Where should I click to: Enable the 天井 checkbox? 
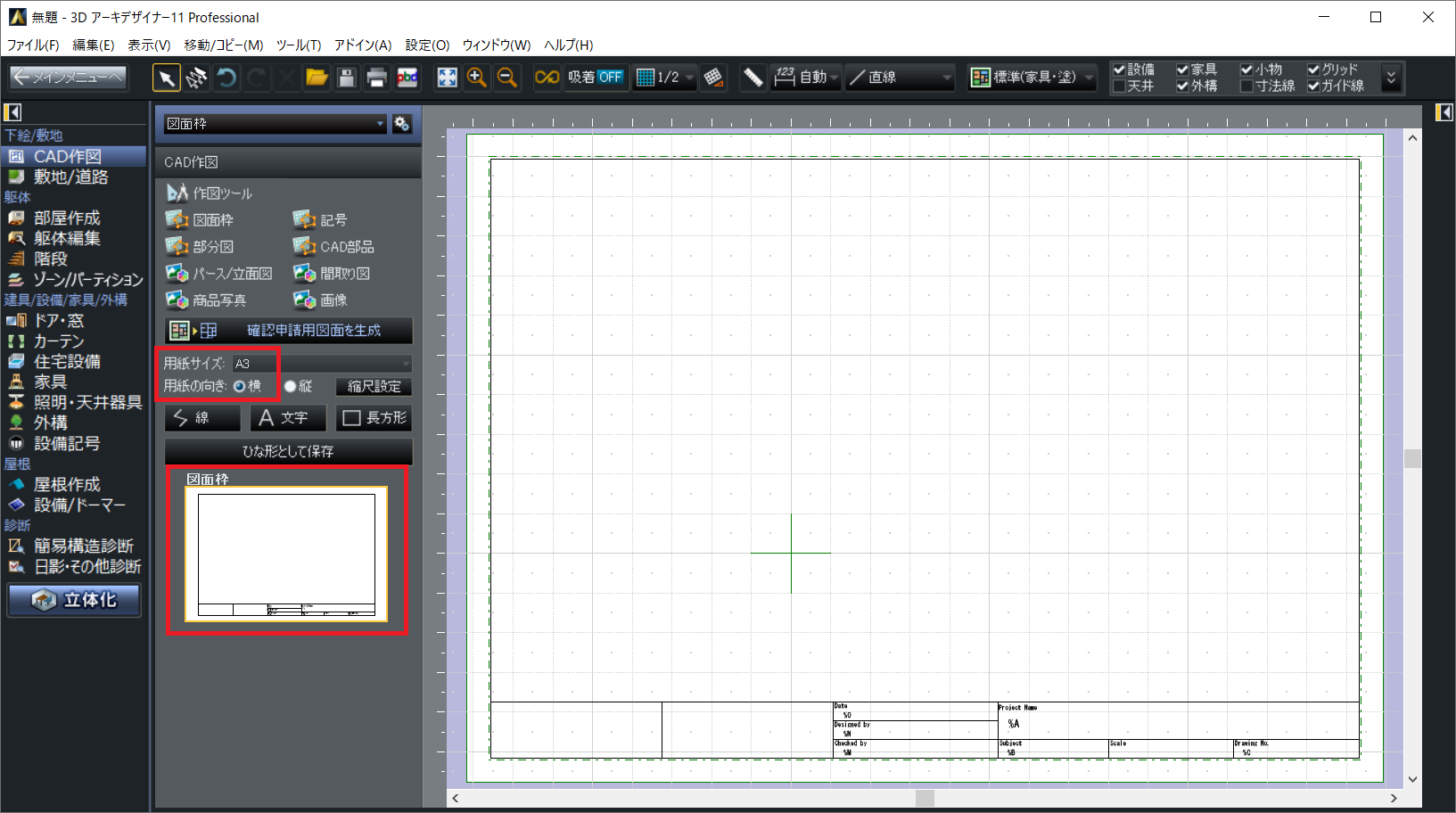[1119, 86]
